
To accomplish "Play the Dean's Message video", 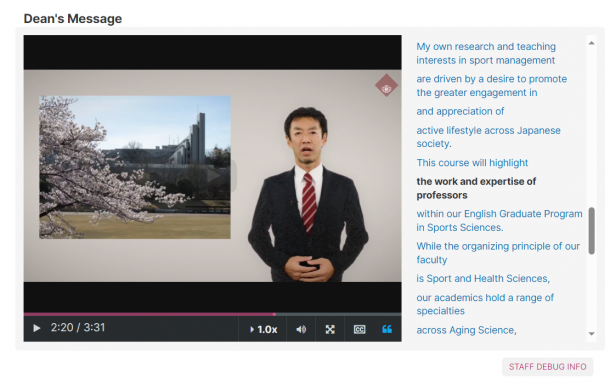I will [37, 328].
